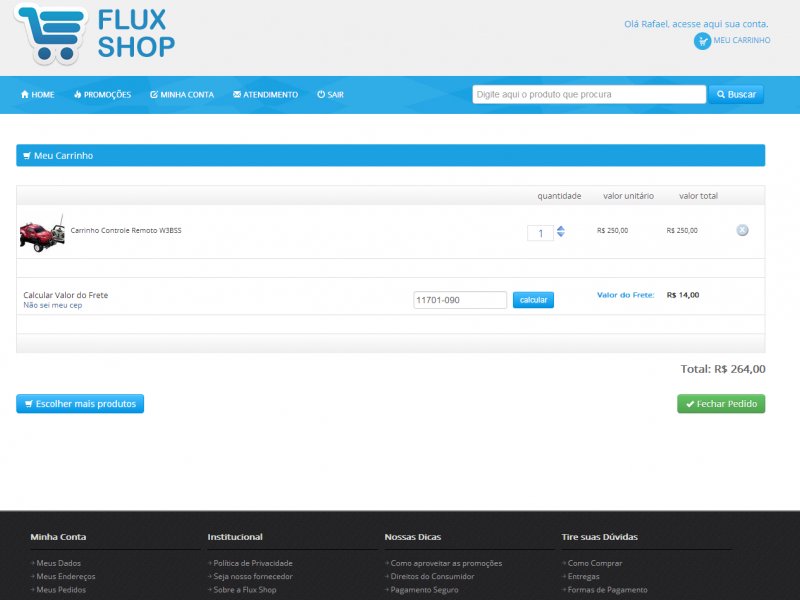Click the quantity number field
The height and width of the screenshot is (600, 800).
point(540,233)
